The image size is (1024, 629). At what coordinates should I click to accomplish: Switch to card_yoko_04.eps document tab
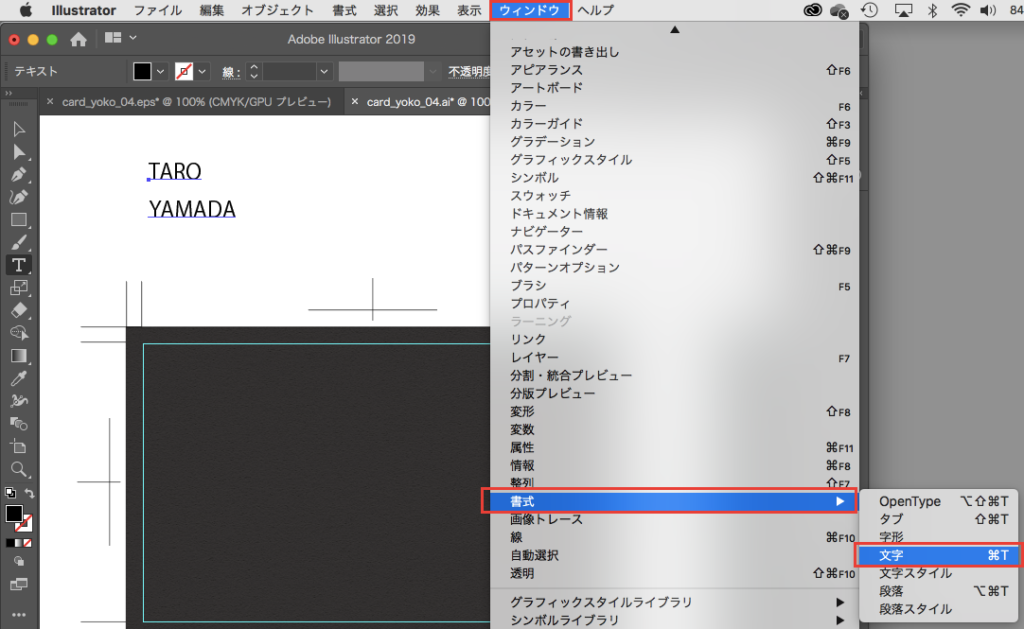(196, 101)
